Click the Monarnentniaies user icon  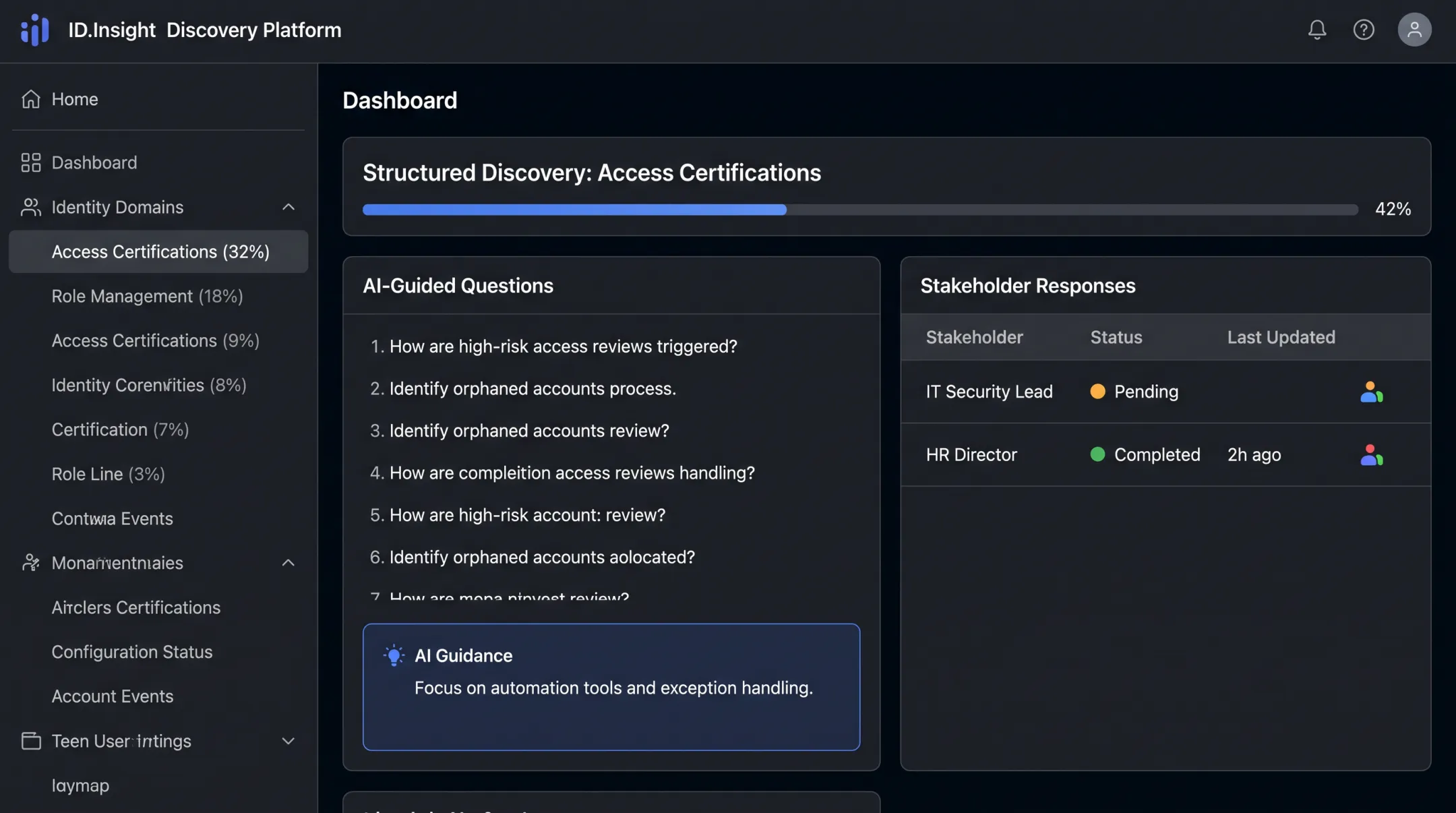(31, 563)
